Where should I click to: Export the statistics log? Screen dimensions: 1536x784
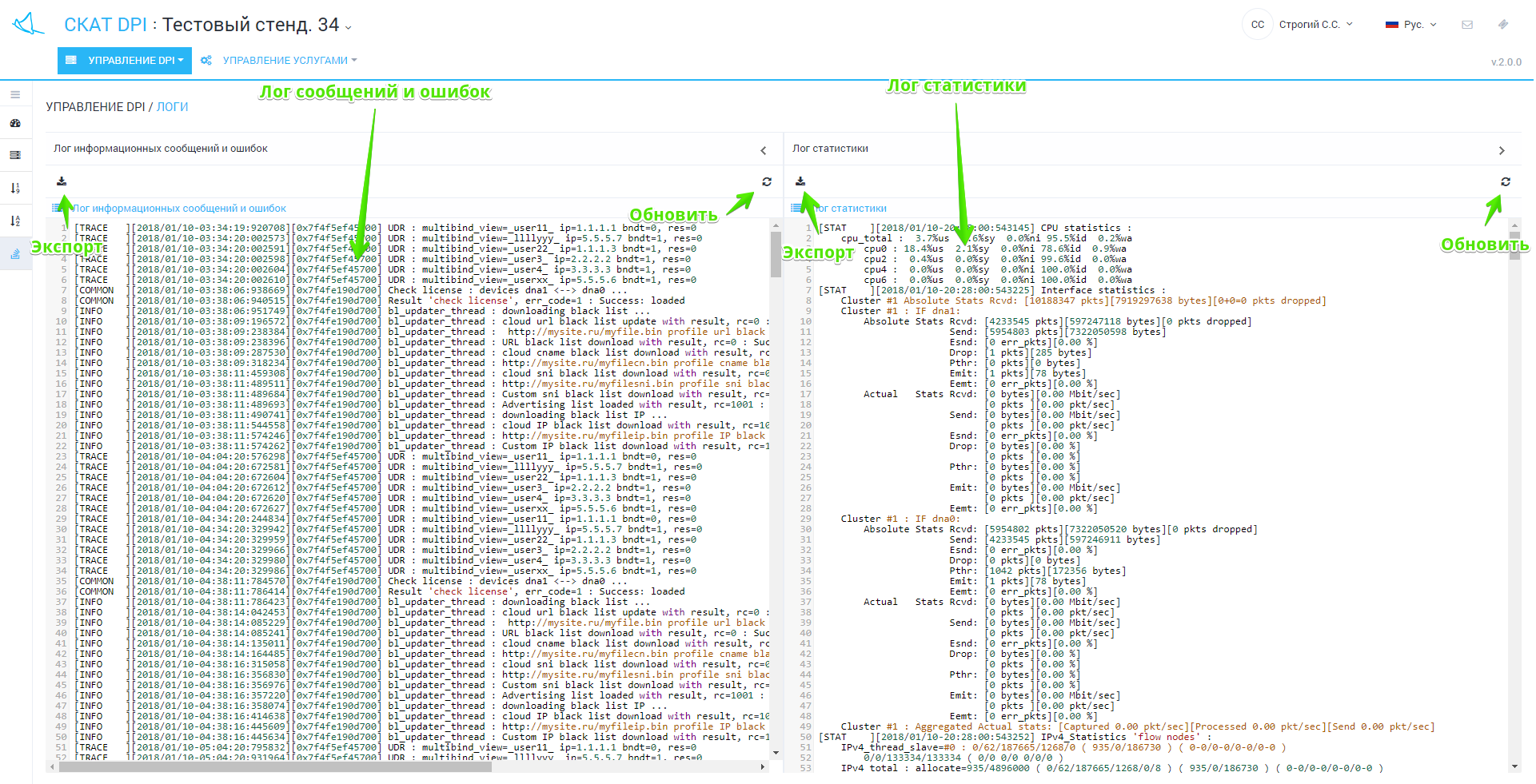tap(800, 181)
